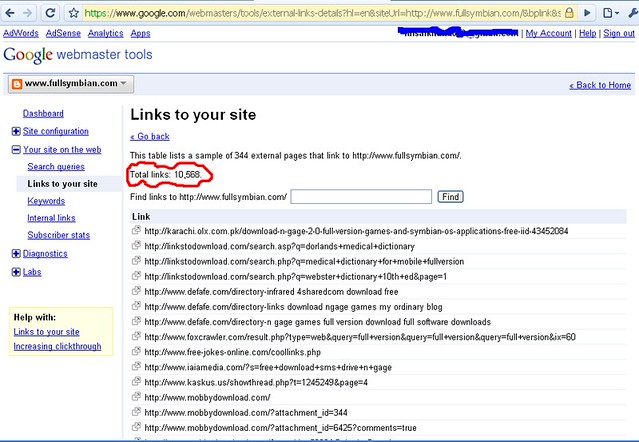Image resolution: width=639 pixels, height=442 pixels.
Task: Open Apps from top bar
Action: 141,33
